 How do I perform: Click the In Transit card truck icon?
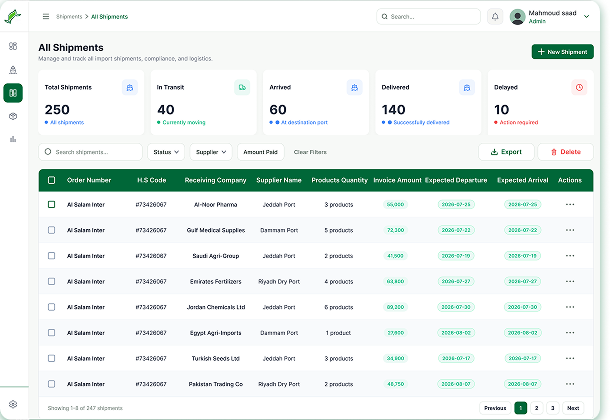(x=242, y=87)
